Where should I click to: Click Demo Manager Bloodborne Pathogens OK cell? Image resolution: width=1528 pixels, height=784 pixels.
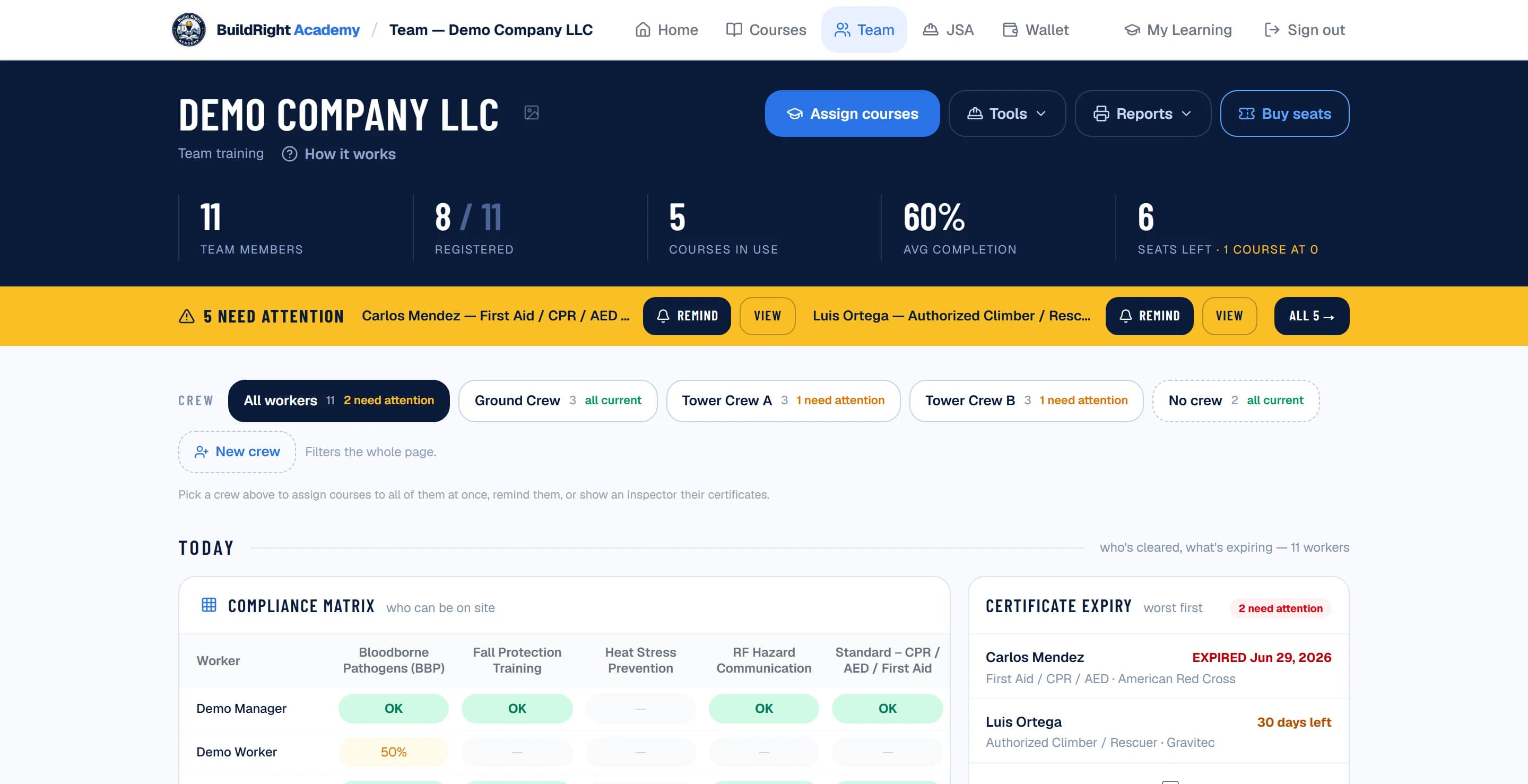pyautogui.click(x=393, y=709)
